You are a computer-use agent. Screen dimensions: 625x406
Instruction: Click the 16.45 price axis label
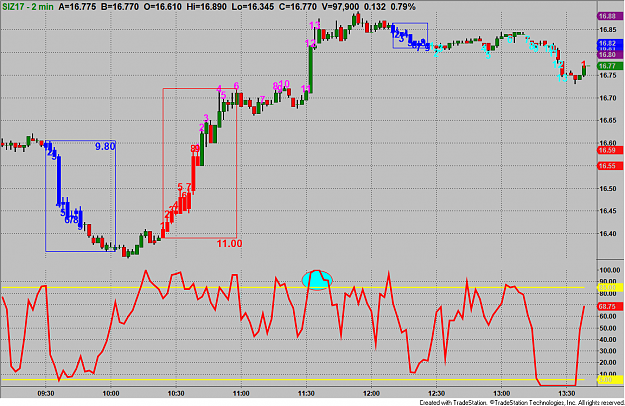607,211
